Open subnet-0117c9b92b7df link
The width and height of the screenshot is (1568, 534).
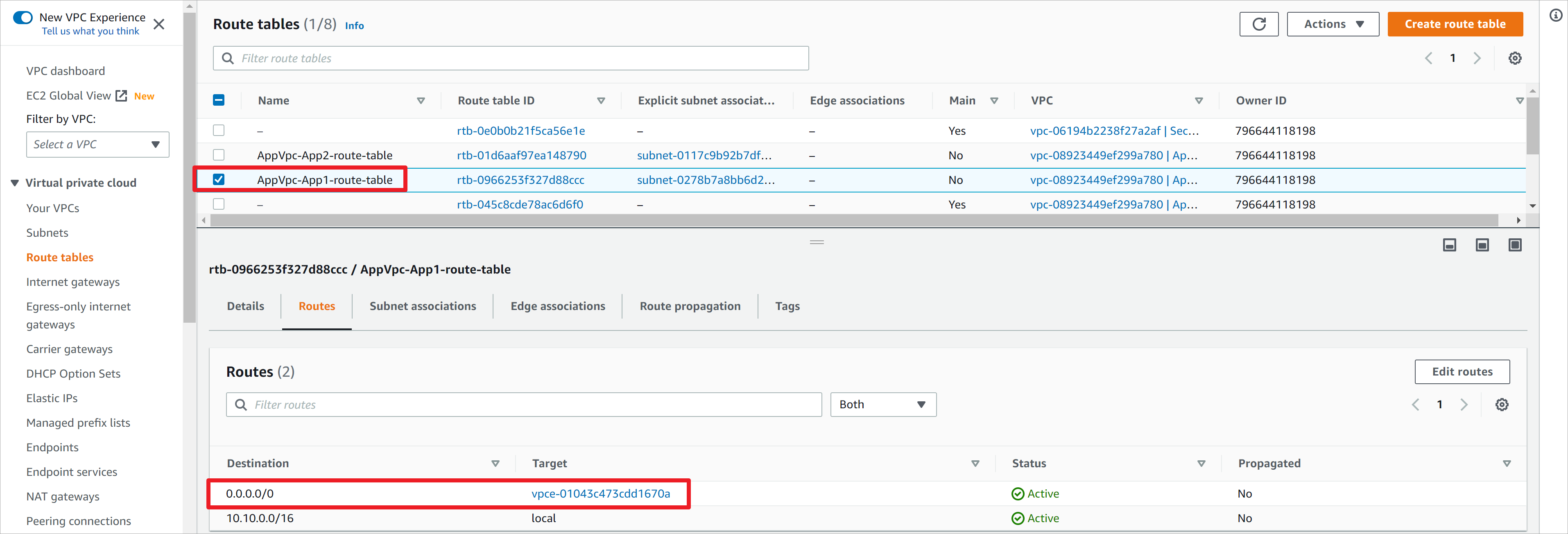[x=704, y=155]
